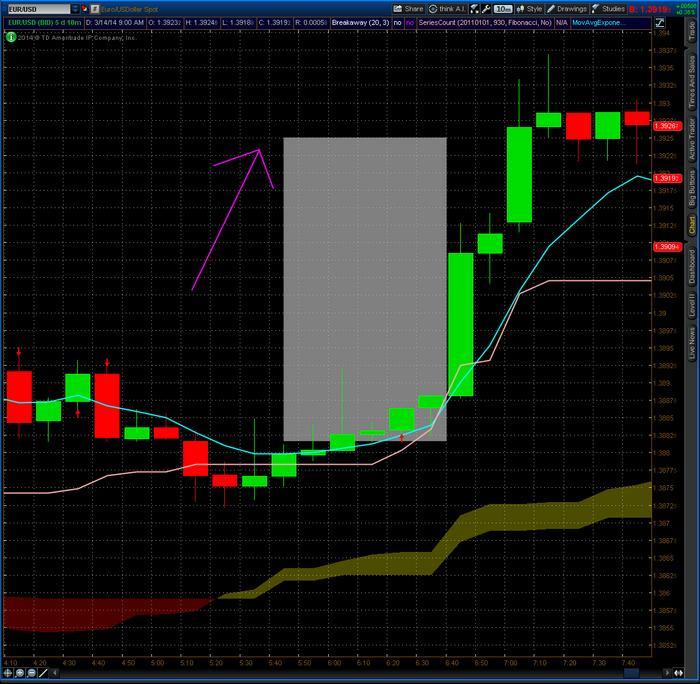Click the Share button
Viewport: 700px width, 684px height.
coord(408,9)
